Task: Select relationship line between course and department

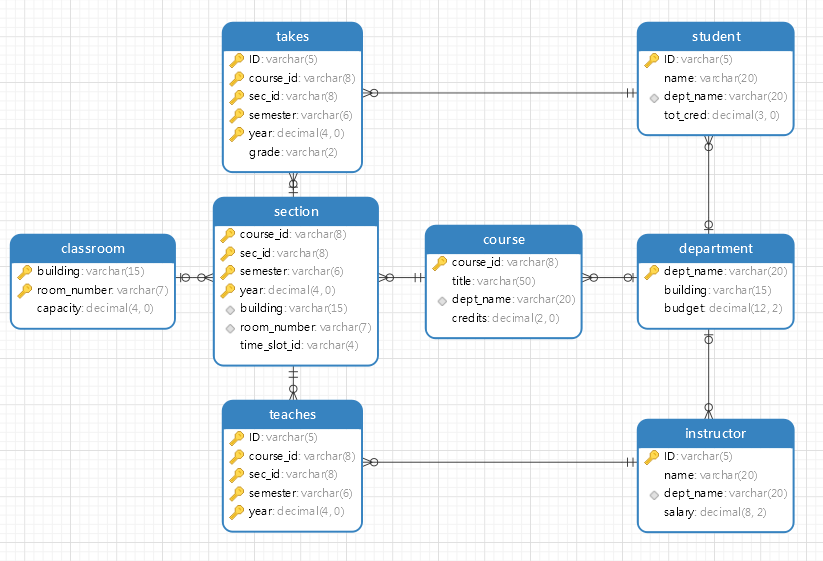Action: tap(609, 278)
